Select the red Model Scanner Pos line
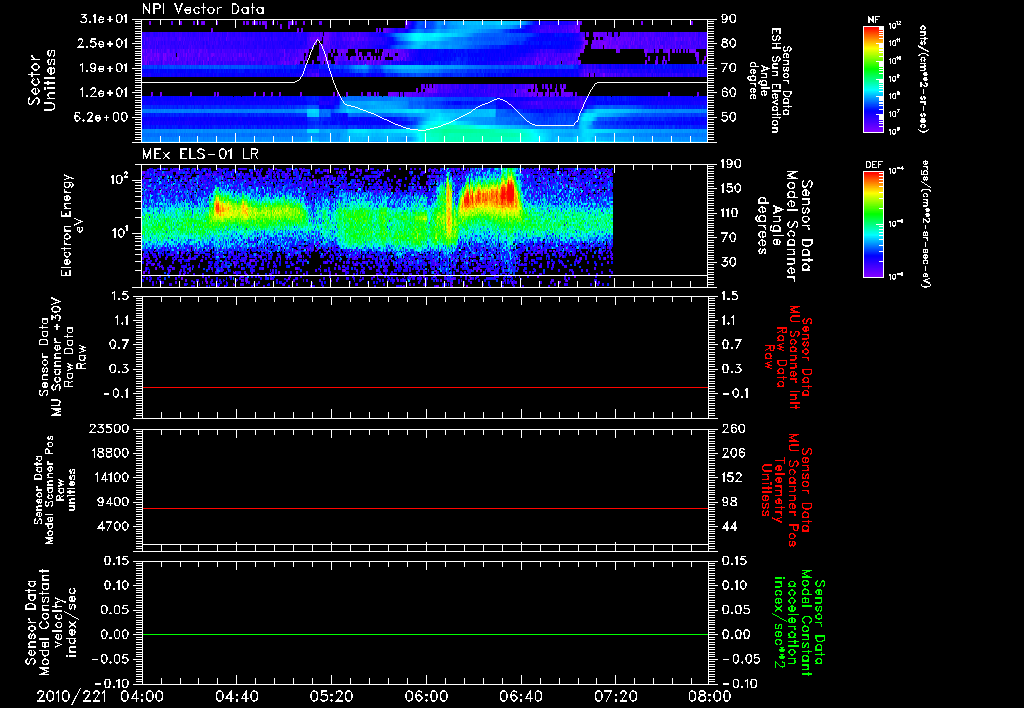Viewport: 1024px width, 708px height. point(424,508)
